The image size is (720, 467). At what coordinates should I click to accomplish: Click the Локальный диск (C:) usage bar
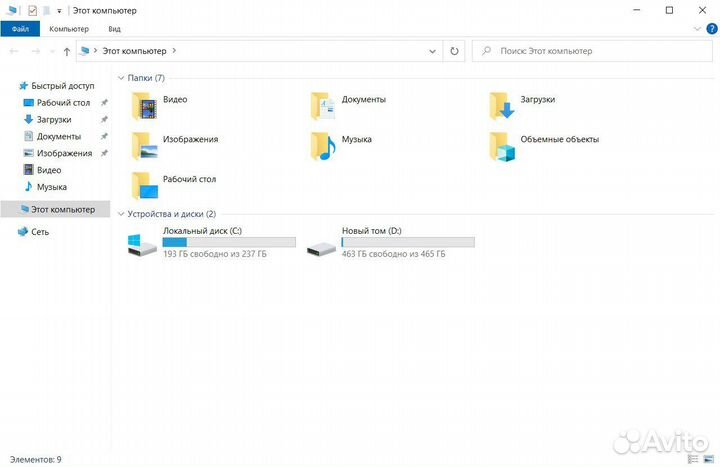229,242
